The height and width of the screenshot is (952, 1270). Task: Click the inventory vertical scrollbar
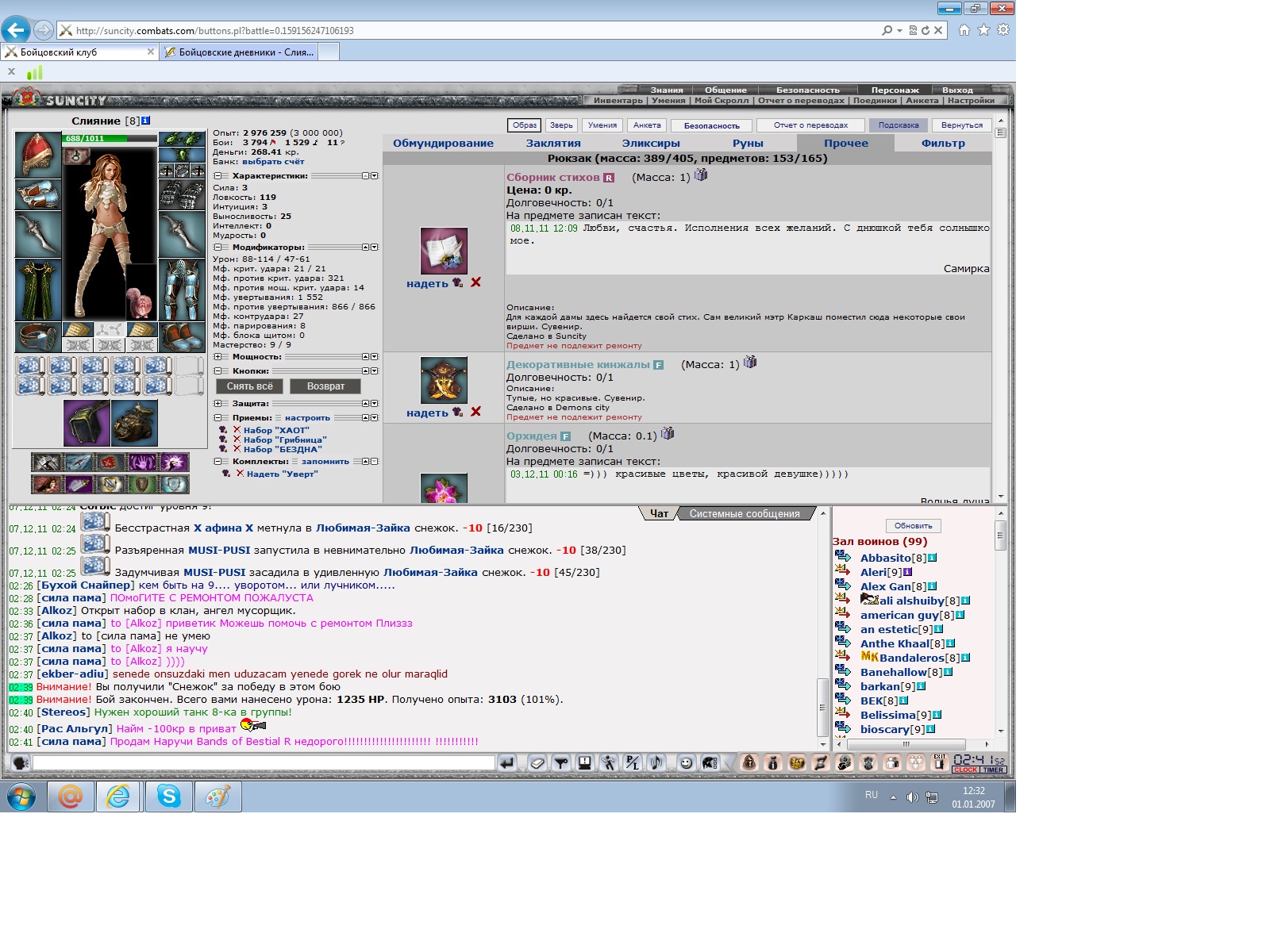point(1000,309)
